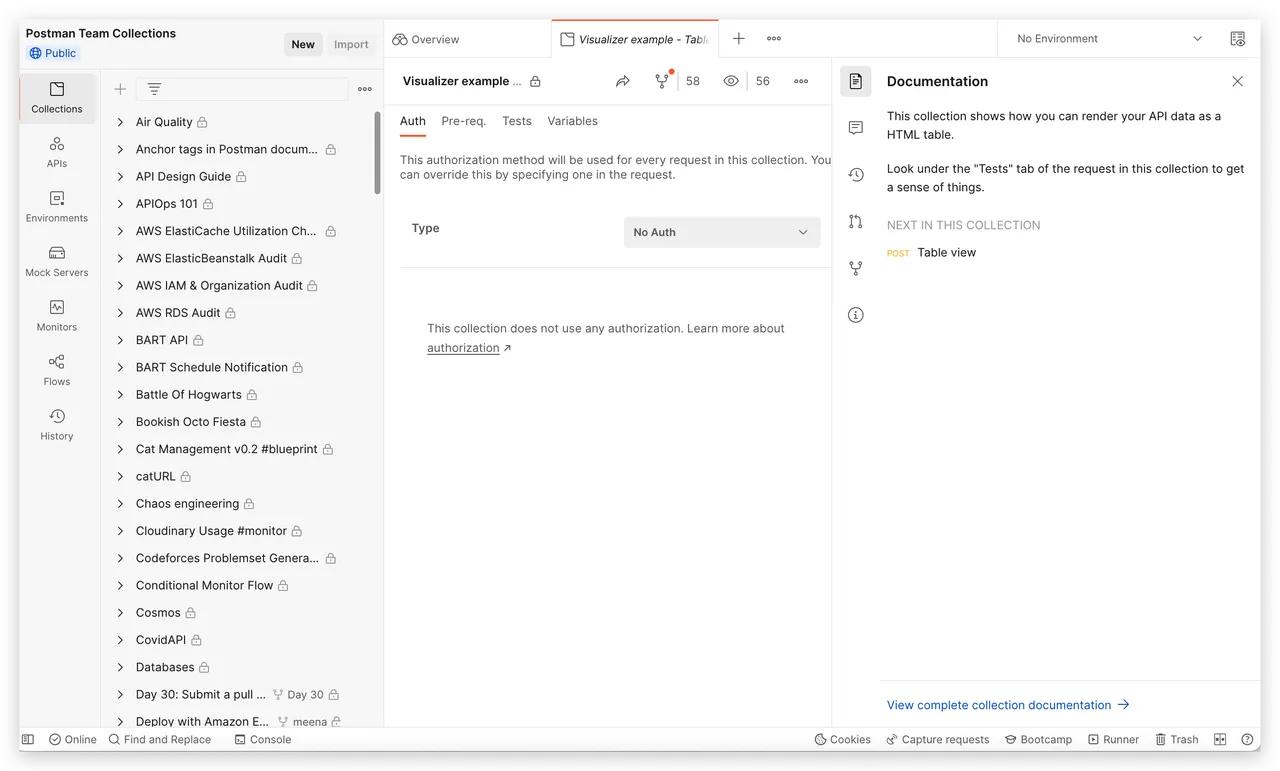Expand the Databases collection
Viewport: 1280px width, 771px height.
(120, 667)
